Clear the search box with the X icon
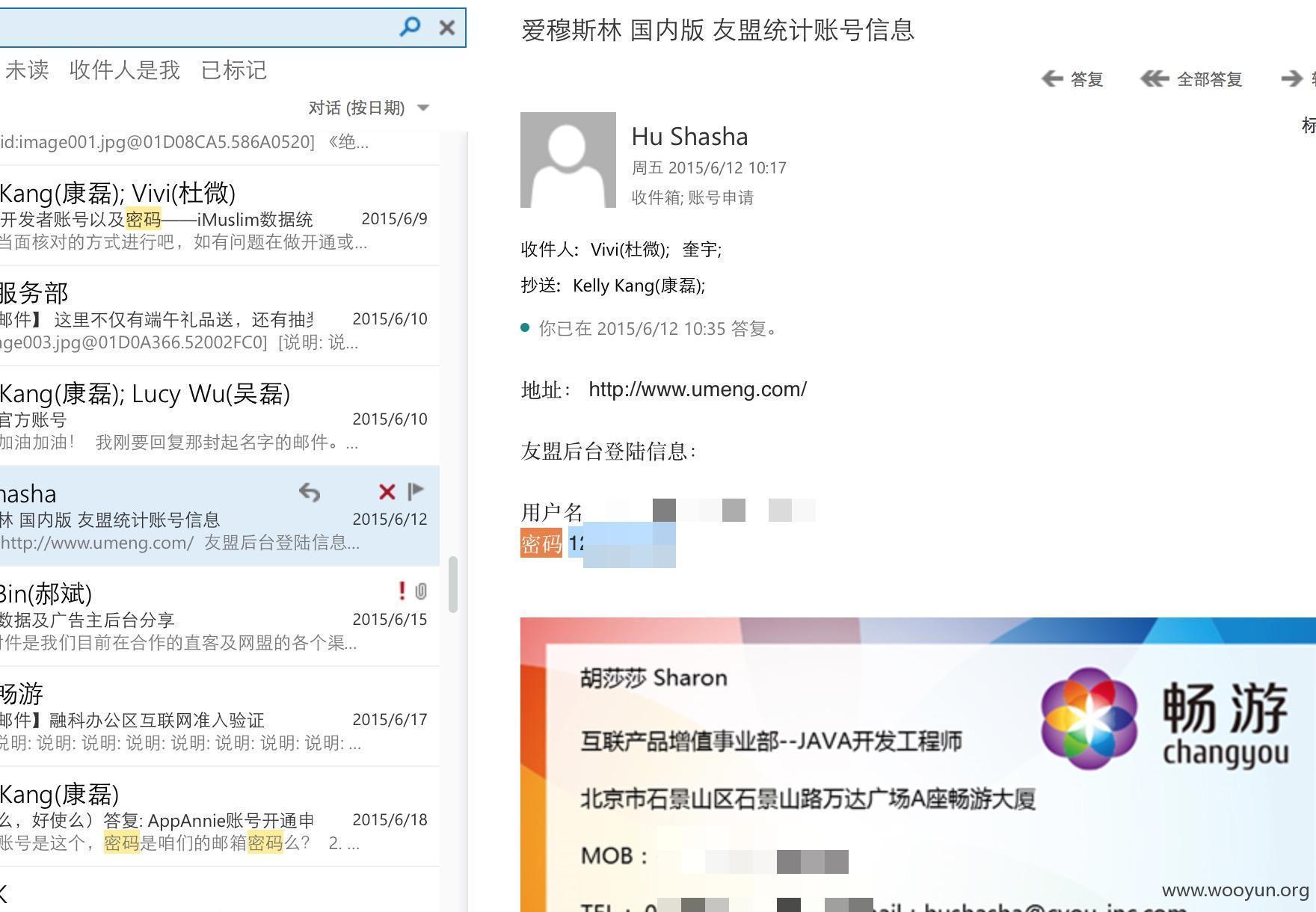Screen dimensions: 1316x912 coord(447,28)
